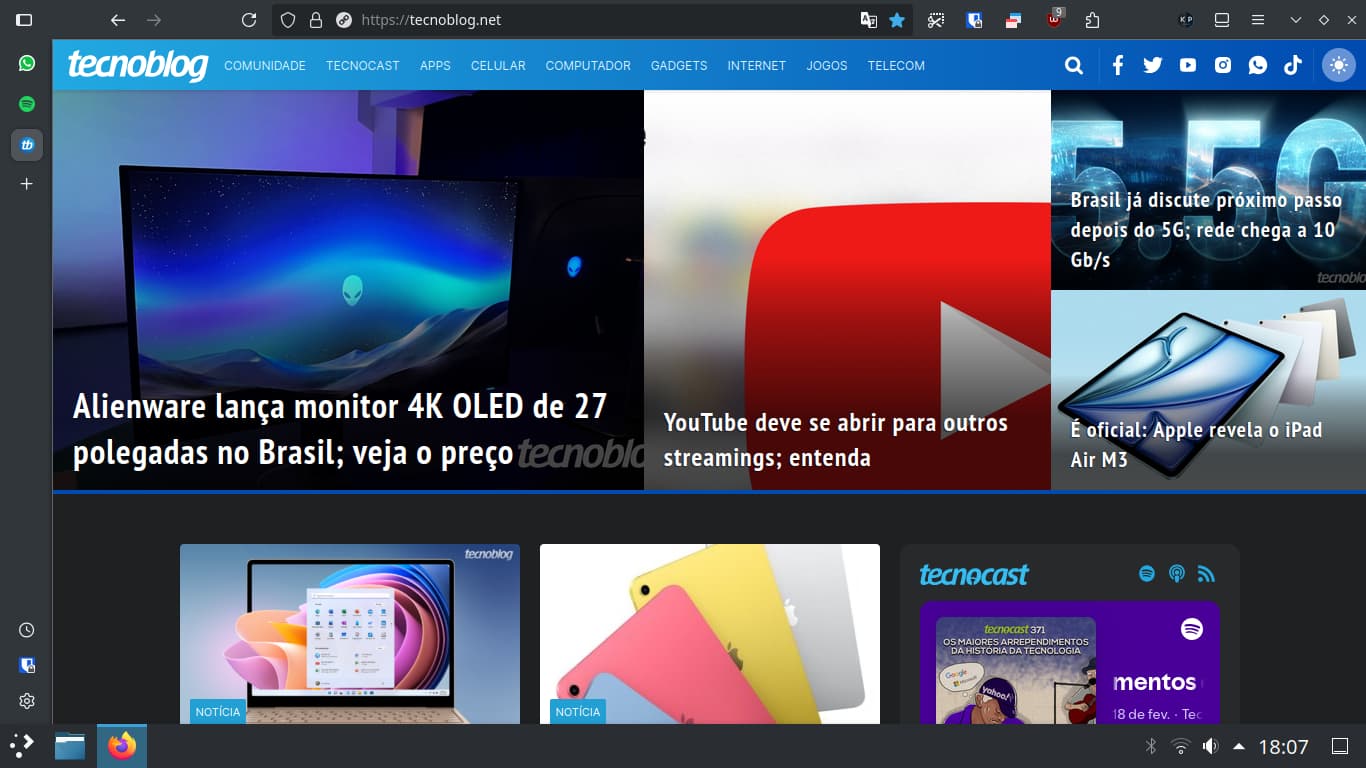Image resolution: width=1366 pixels, height=768 pixels.
Task: Visit Tecnoblog's TikTok page icon
Action: click(x=1293, y=65)
